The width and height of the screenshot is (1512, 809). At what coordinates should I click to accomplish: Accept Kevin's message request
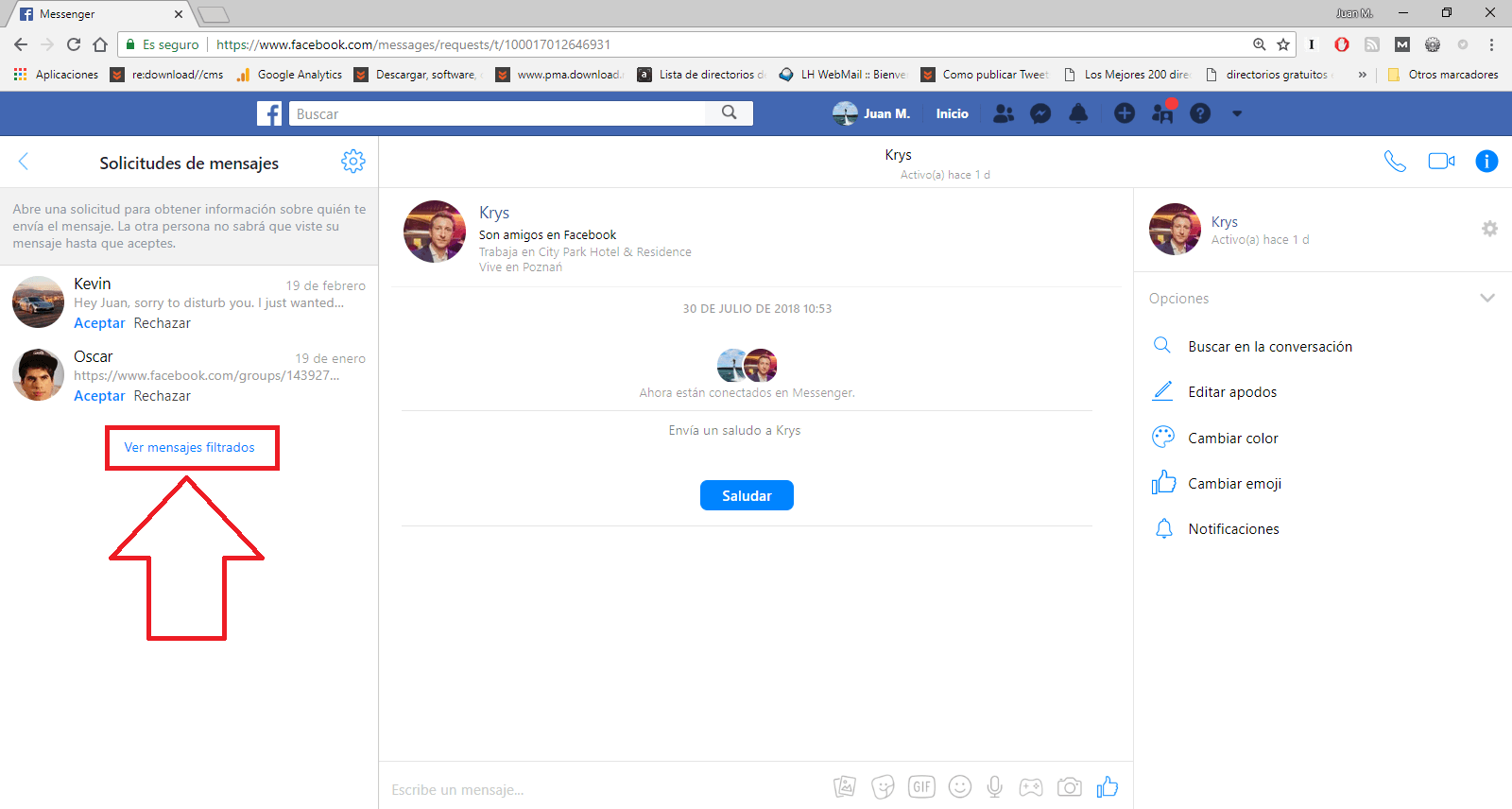[x=99, y=323]
